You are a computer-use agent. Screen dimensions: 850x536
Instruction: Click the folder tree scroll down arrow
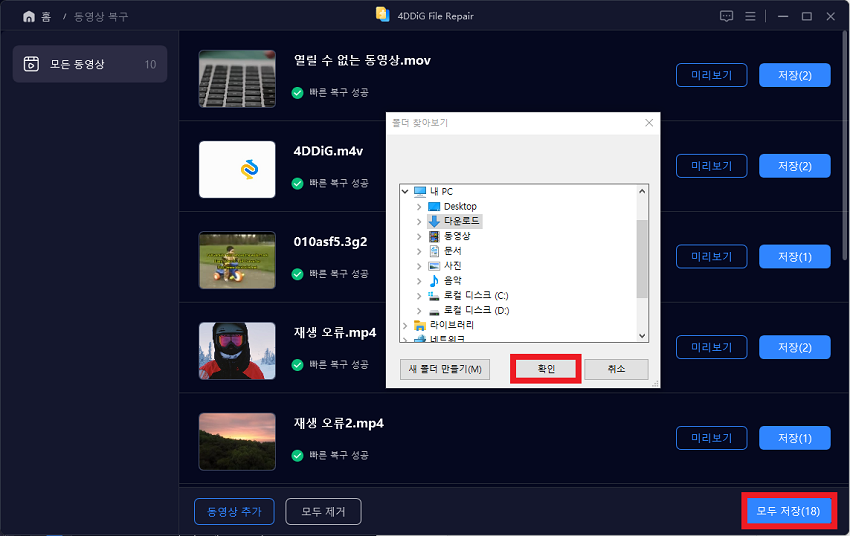tap(642, 336)
